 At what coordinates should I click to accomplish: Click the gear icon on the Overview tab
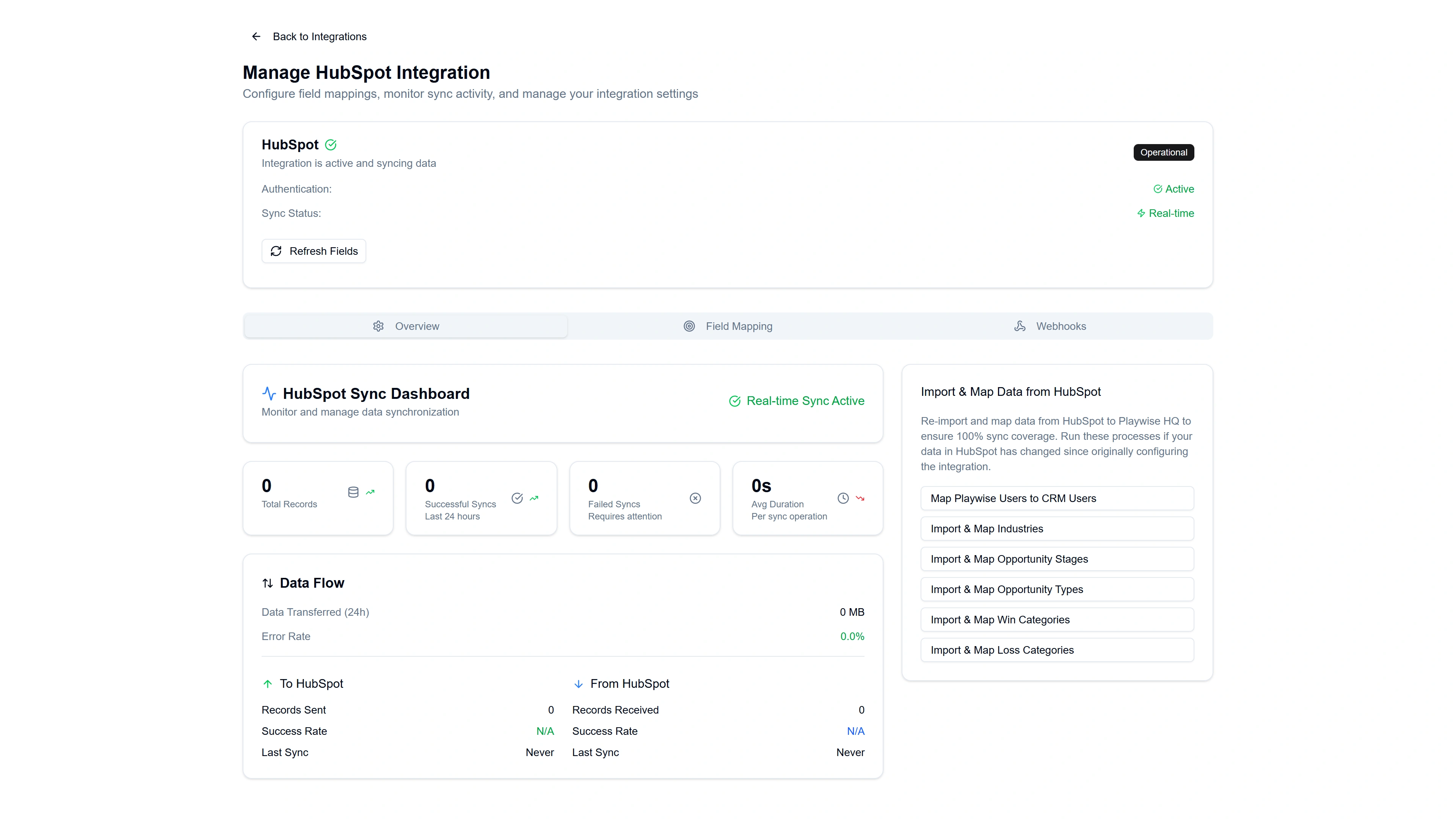pos(378,326)
